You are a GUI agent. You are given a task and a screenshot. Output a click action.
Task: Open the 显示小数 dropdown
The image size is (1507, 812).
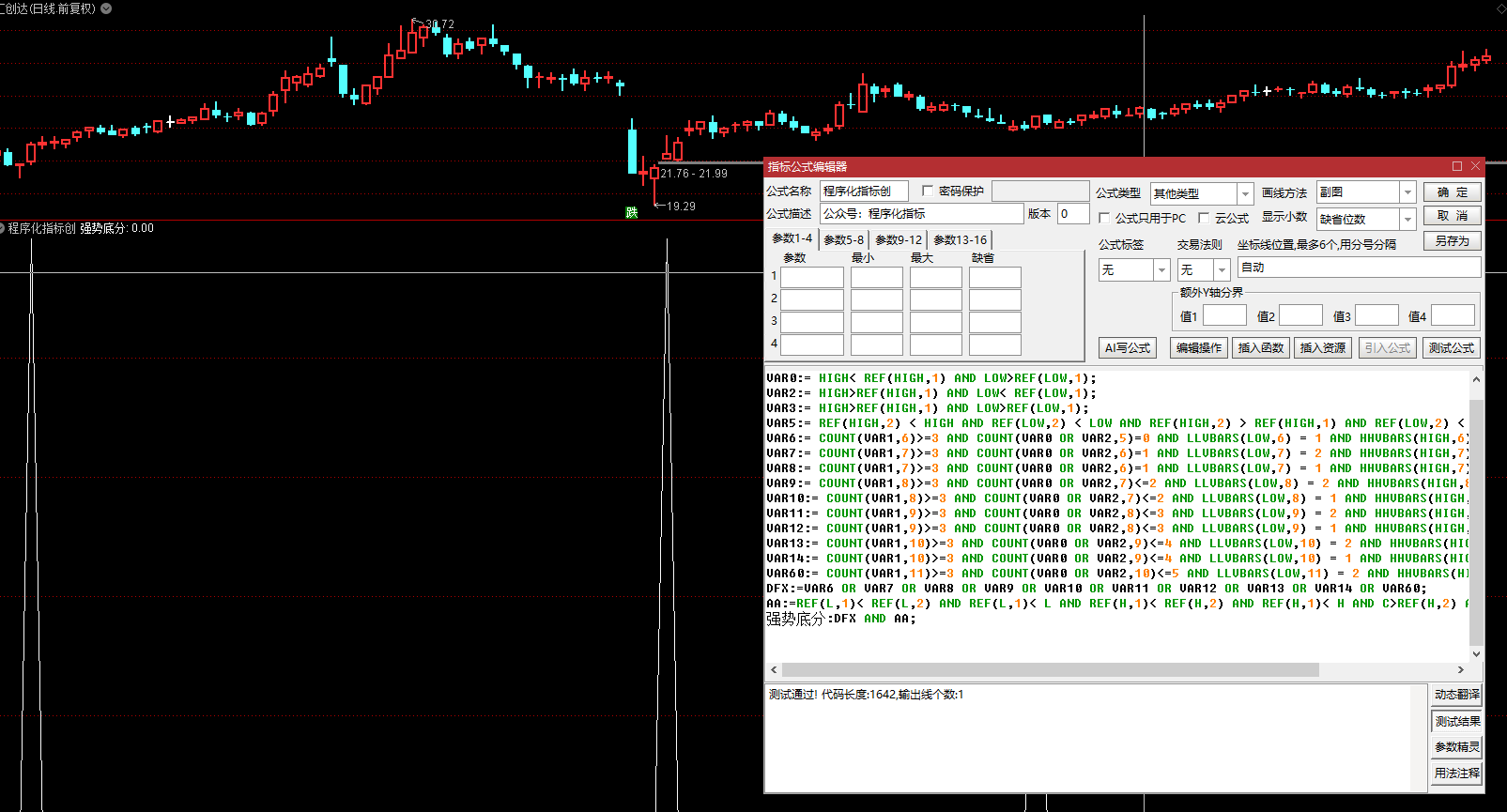(1407, 219)
